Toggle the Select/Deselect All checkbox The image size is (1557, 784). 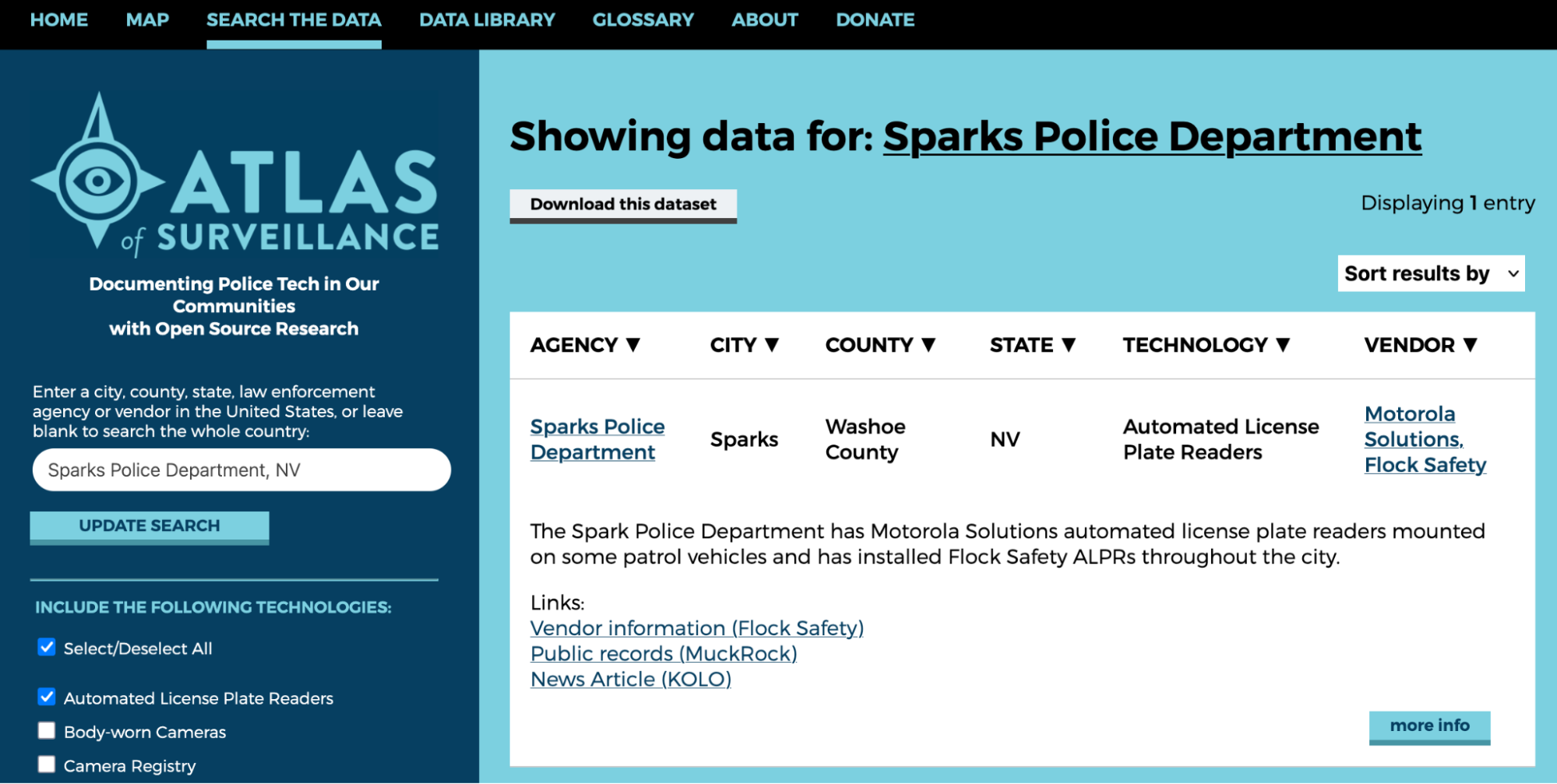click(x=47, y=647)
